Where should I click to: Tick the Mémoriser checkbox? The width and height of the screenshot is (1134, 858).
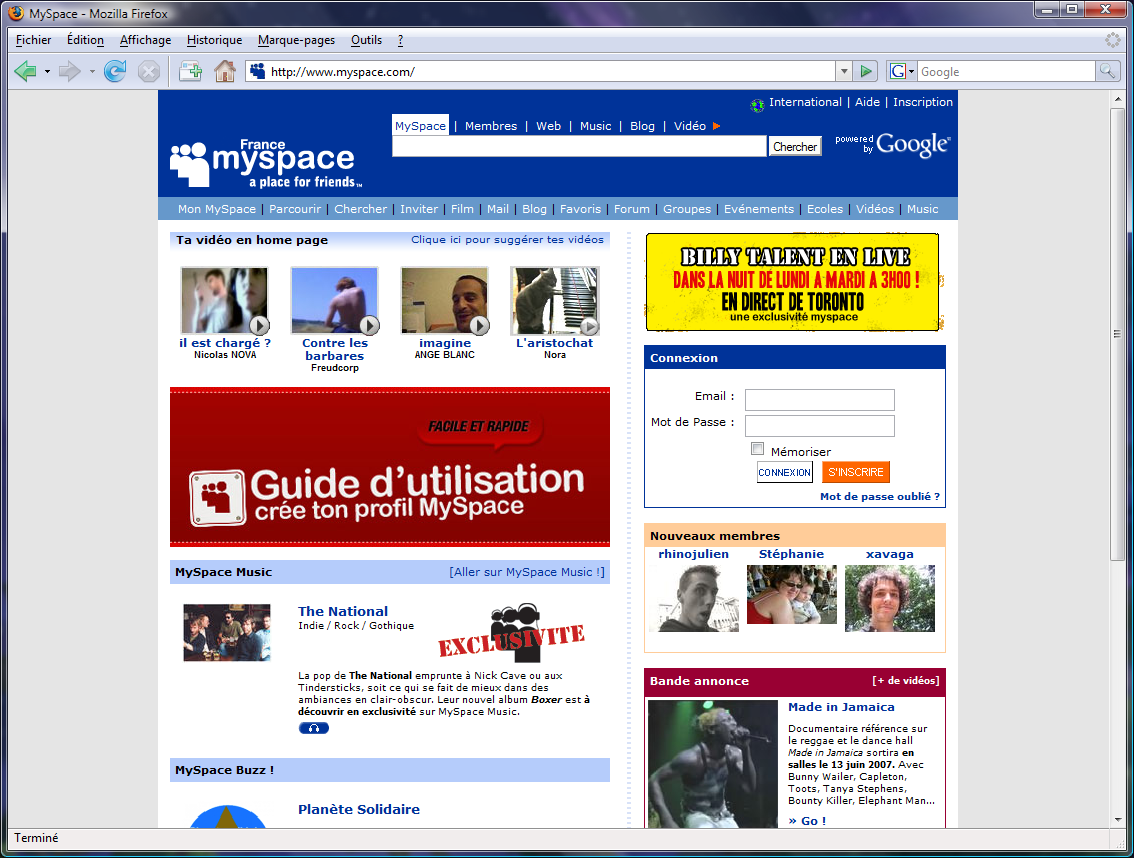tap(758, 449)
